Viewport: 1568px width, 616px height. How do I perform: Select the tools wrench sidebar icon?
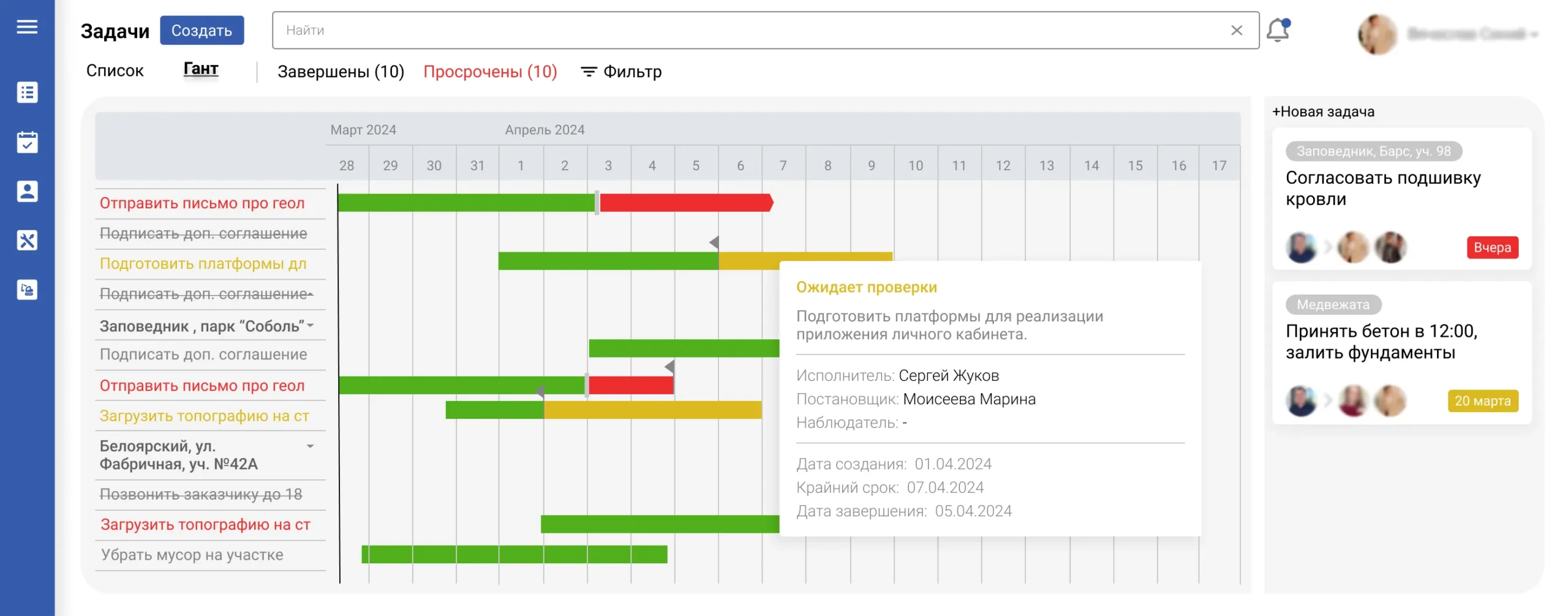[27, 241]
